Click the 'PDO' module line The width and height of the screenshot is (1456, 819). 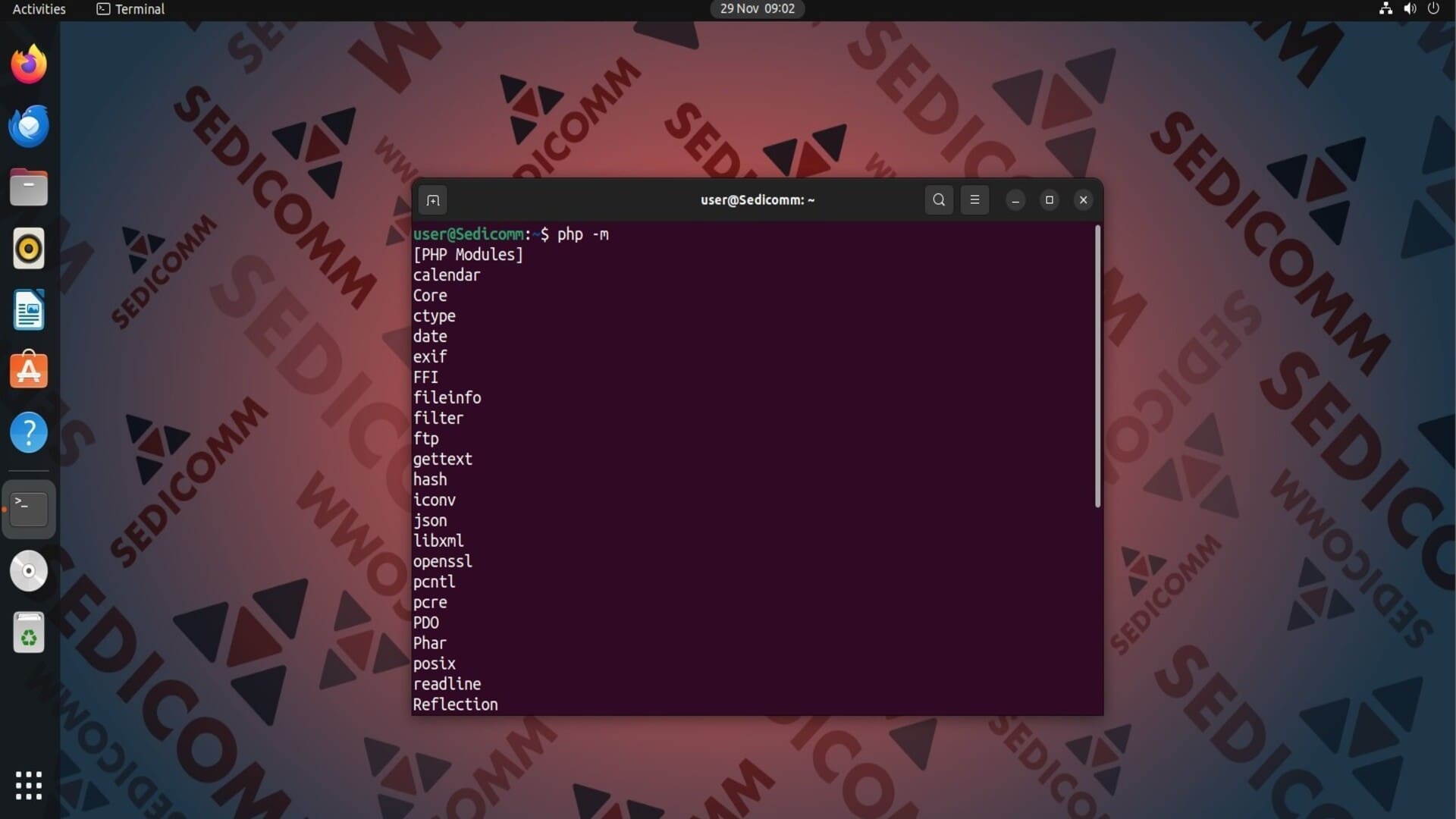pyautogui.click(x=425, y=623)
